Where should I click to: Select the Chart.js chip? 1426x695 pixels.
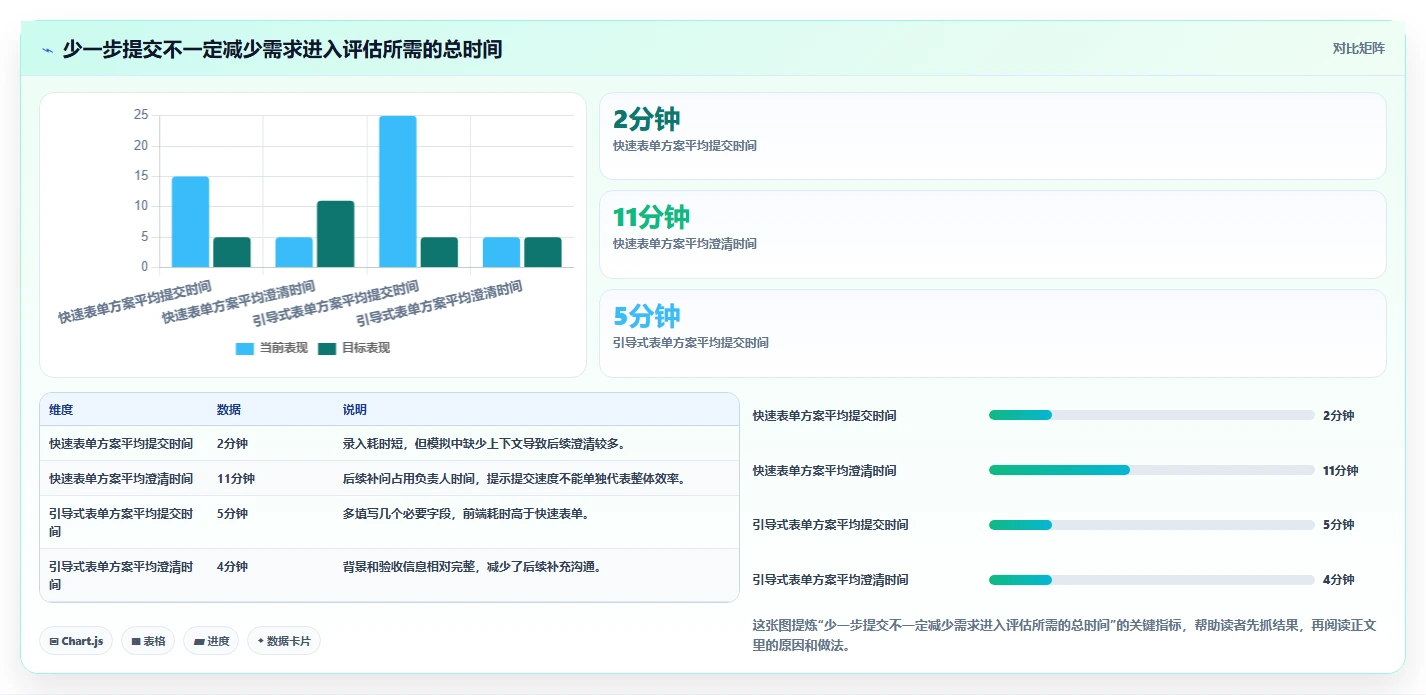point(76,641)
